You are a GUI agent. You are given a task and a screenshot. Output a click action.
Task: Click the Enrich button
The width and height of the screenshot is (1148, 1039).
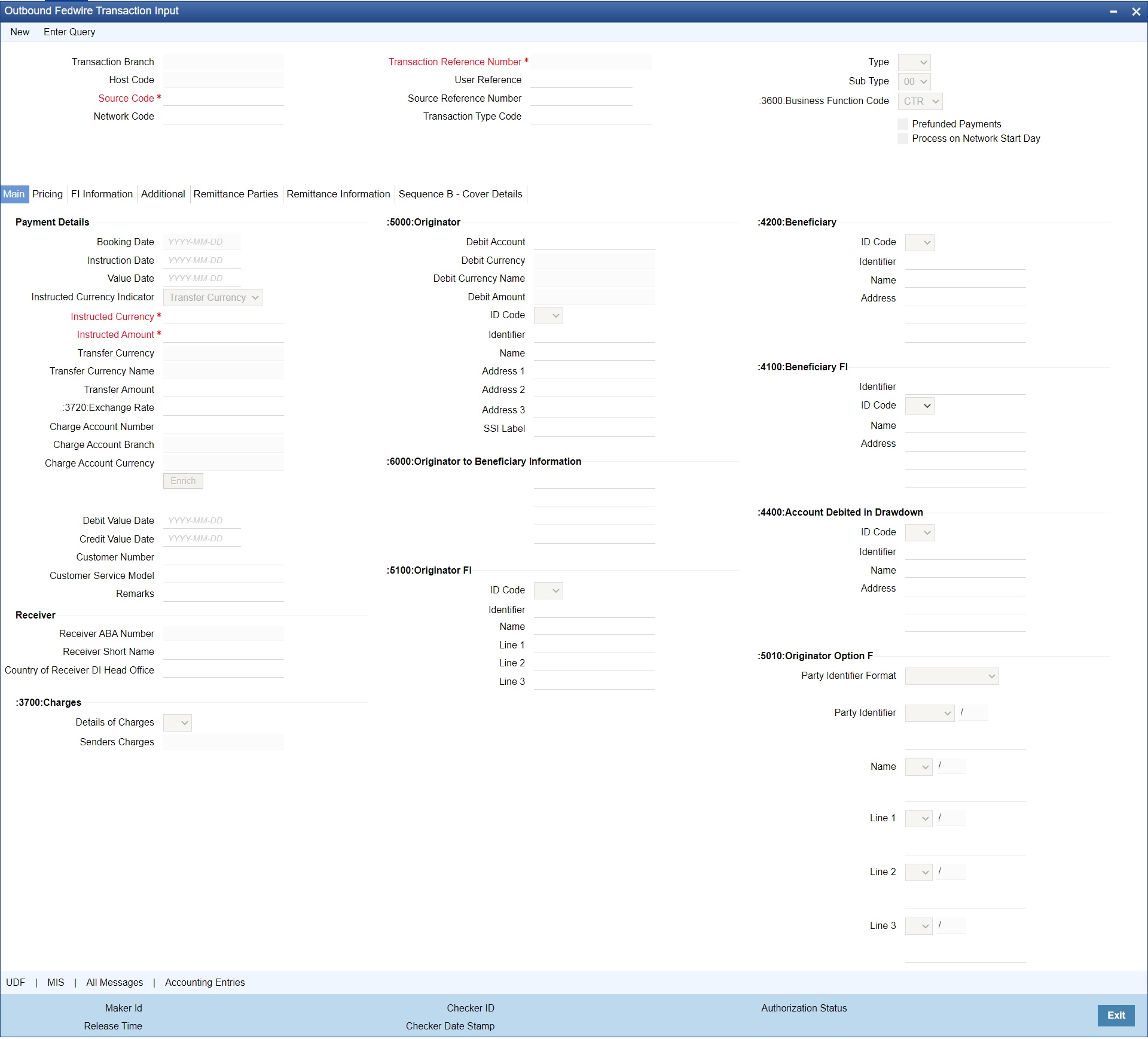coord(183,481)
